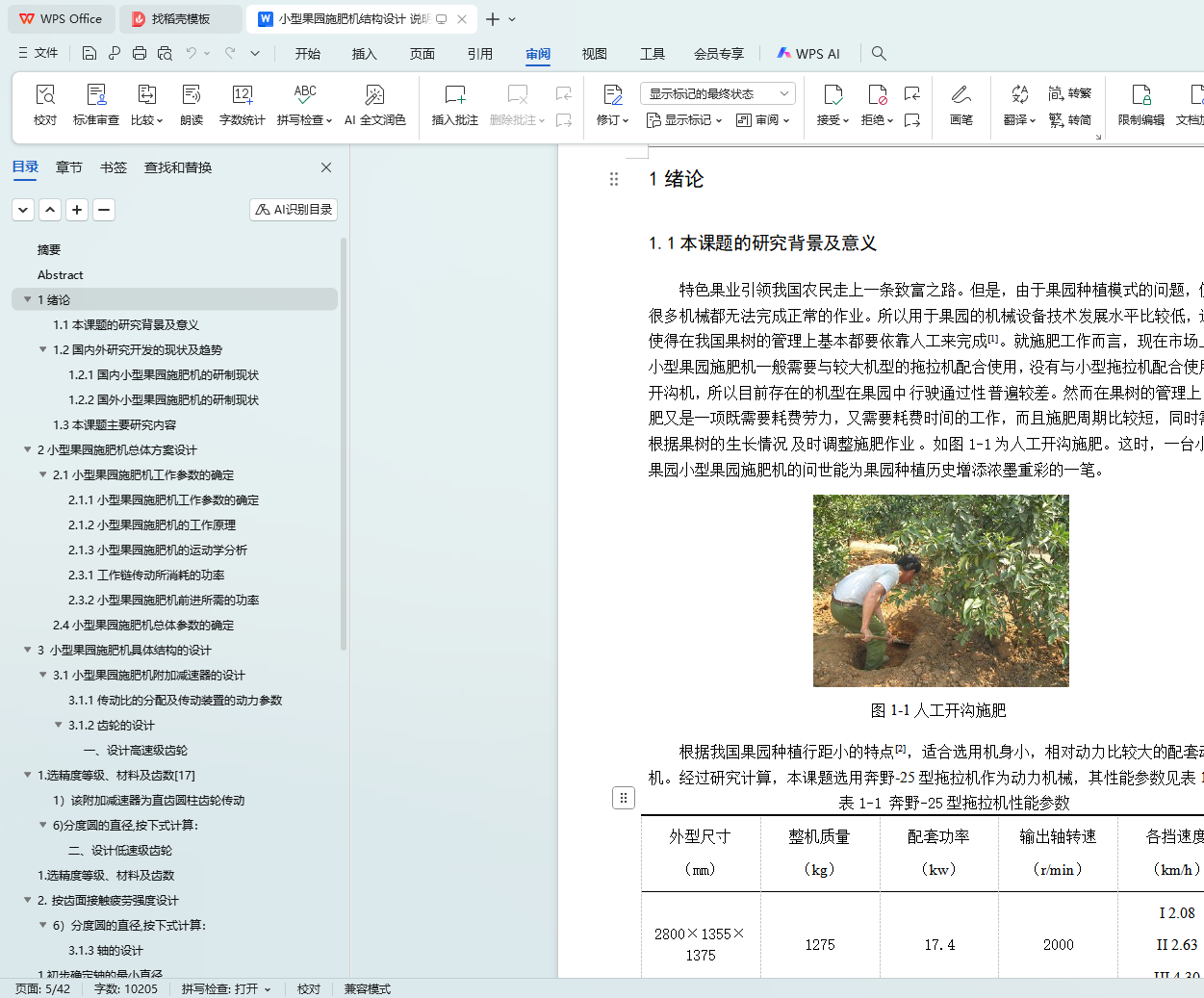1204x998 pixels.
Task: Switch to 章节 panel tab
Action: pyautogui.click(x=69, y=167)
